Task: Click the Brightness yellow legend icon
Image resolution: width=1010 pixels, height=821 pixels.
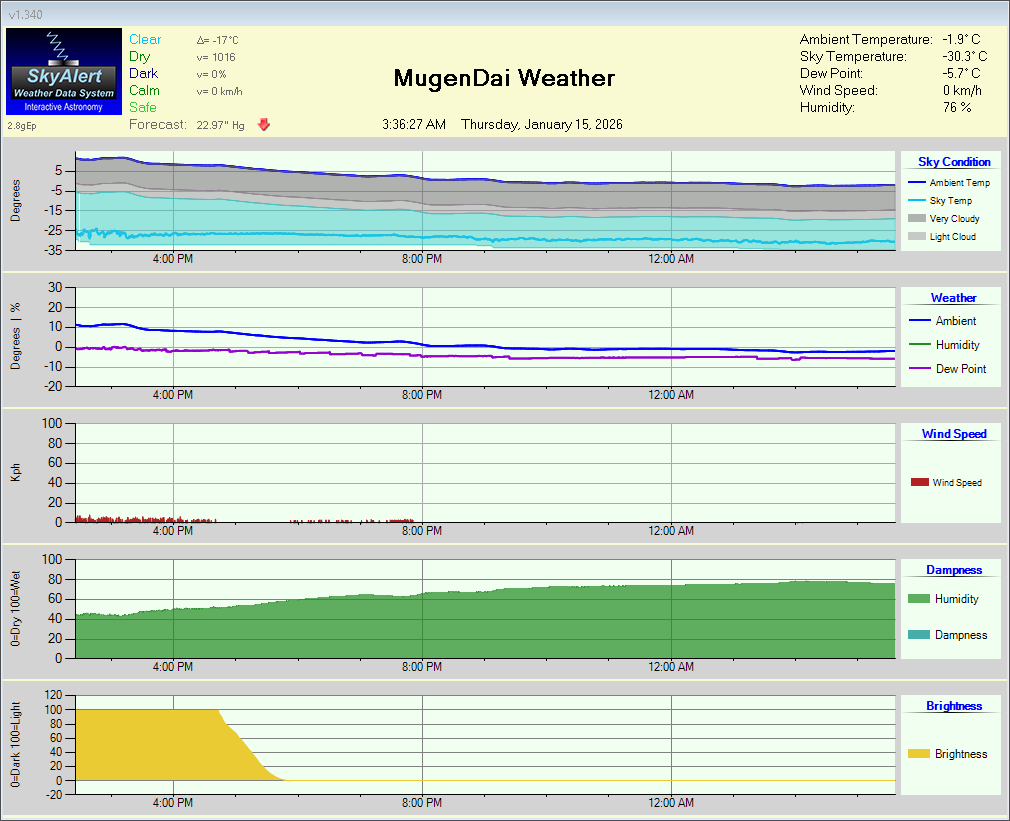Action: click(918, 754)
